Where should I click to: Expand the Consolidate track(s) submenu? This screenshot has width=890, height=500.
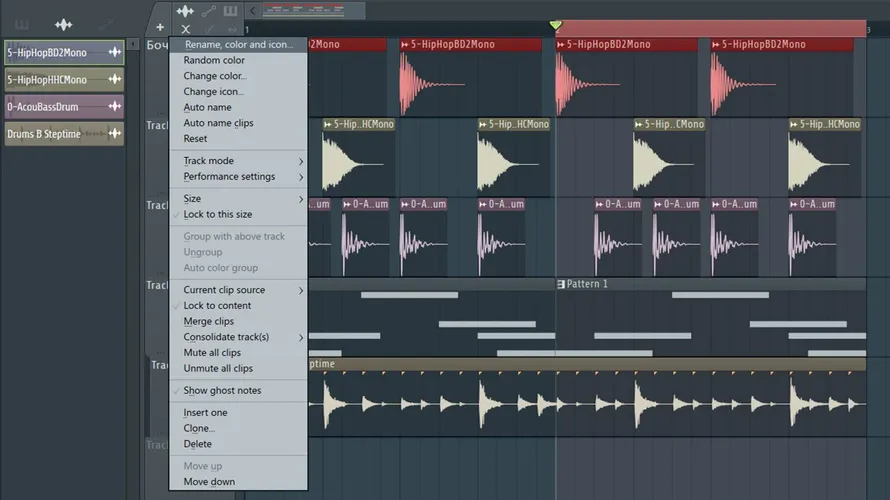(238, 337)
